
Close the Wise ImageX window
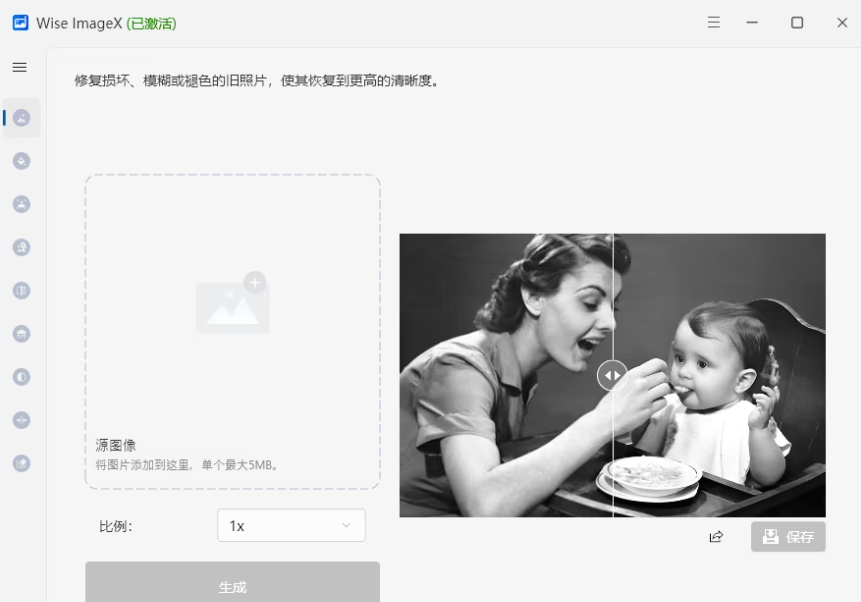(x=842, y=23)
